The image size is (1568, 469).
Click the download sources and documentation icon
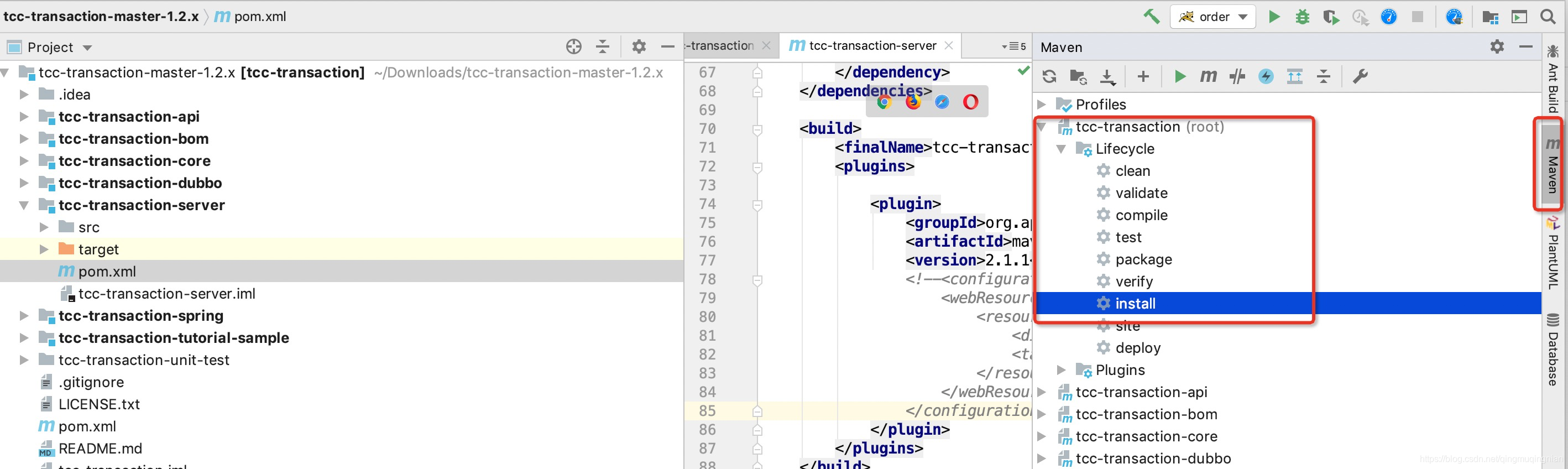coord(1107,76)
